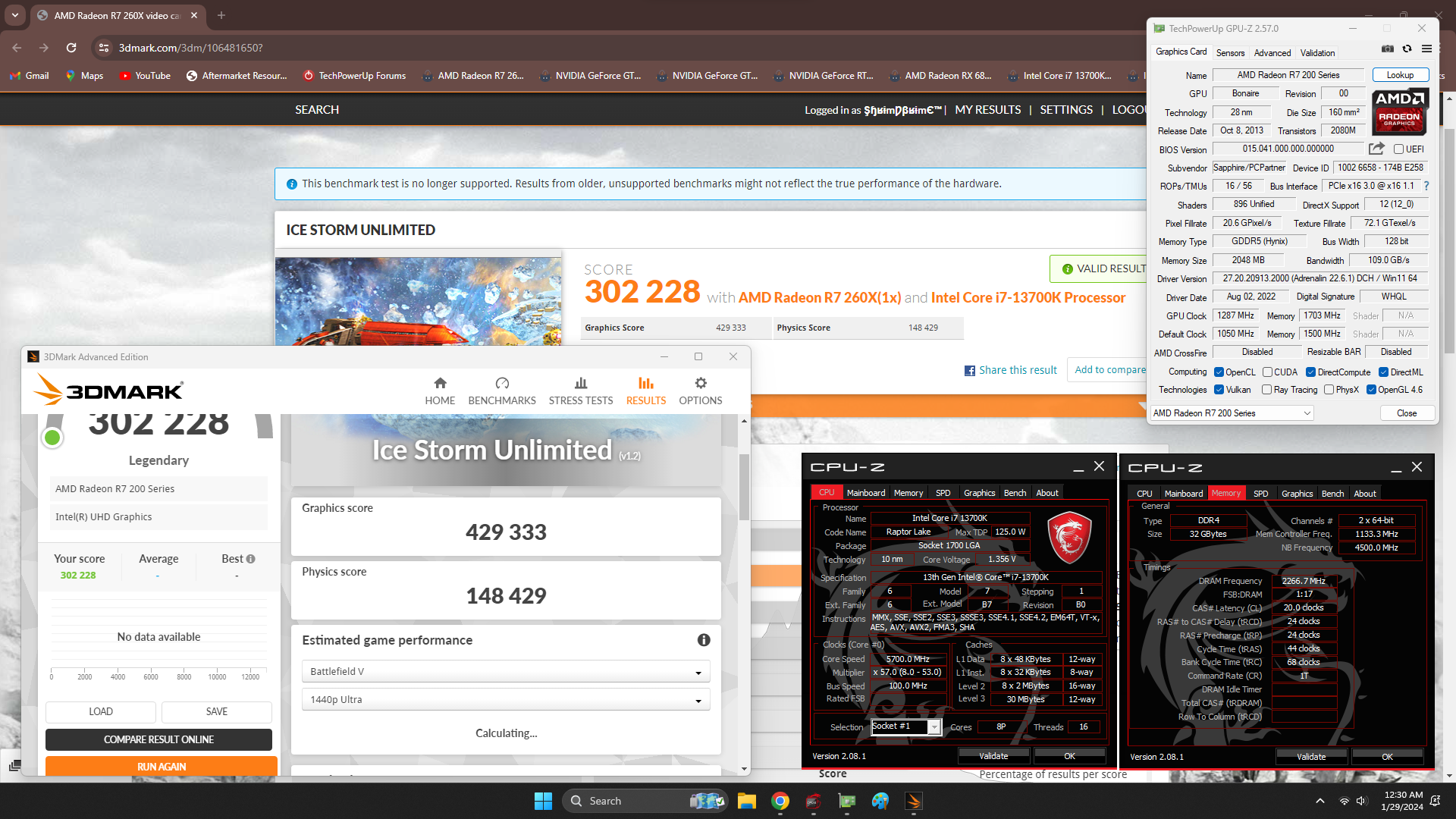The width and height of the screenshot is (1456, 819).
Task: Open 3DMark STRESS TESTS section
Action: tap(581, 391)
